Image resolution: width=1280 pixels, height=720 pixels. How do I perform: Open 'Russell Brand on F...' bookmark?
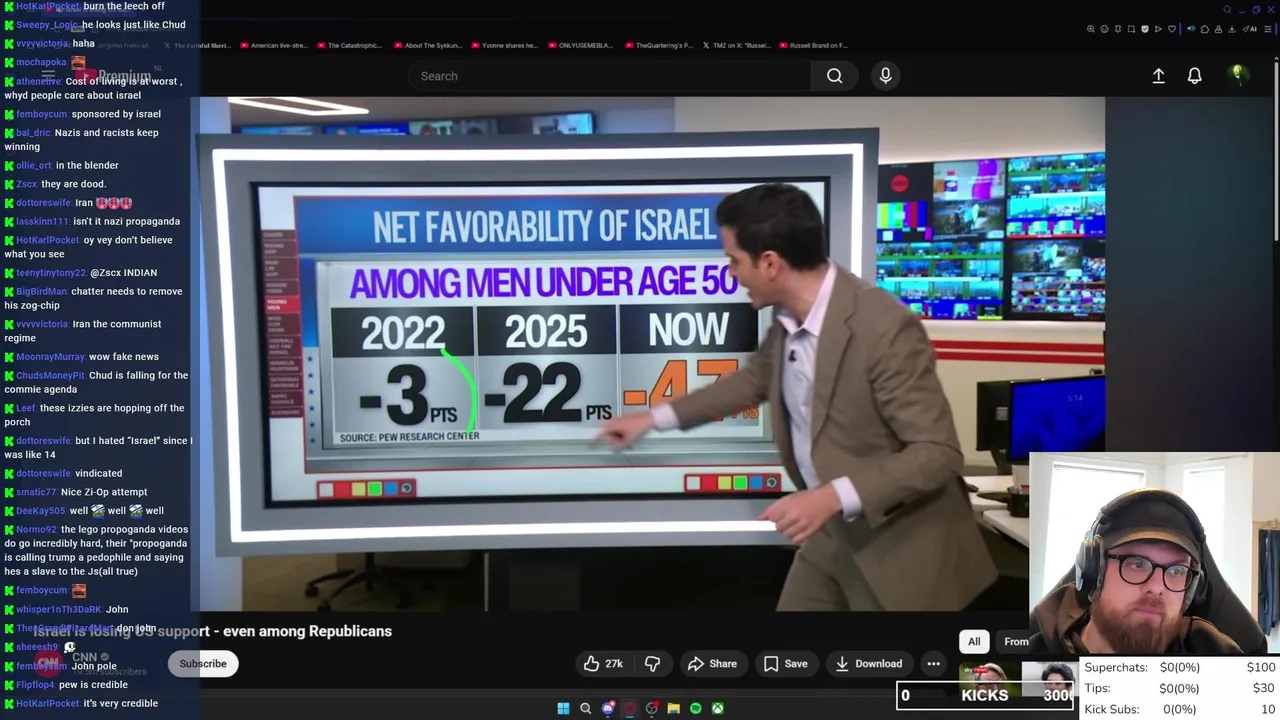click(x=814, y=45)
